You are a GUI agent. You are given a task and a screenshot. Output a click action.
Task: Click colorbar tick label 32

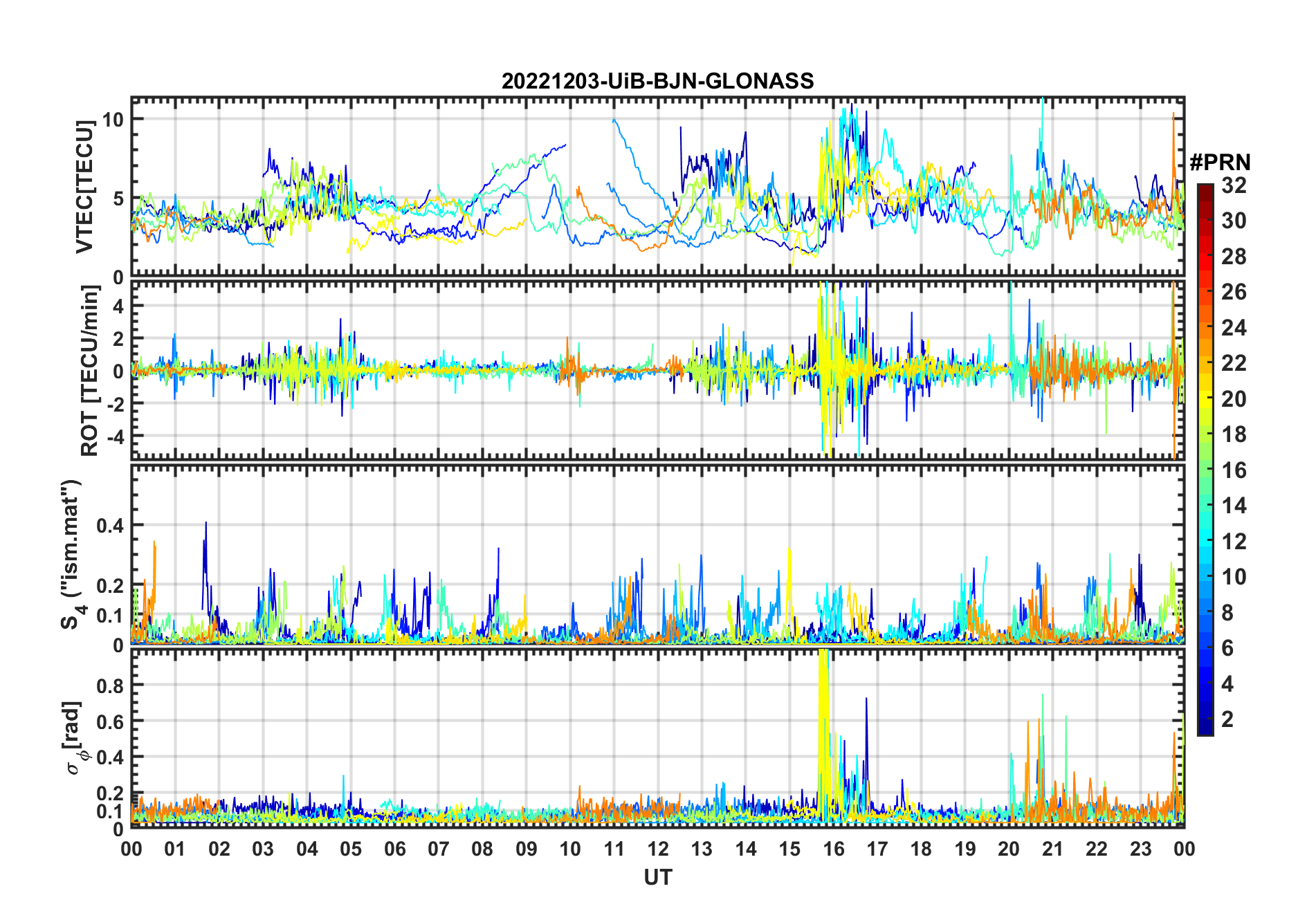coord(1234,185)
